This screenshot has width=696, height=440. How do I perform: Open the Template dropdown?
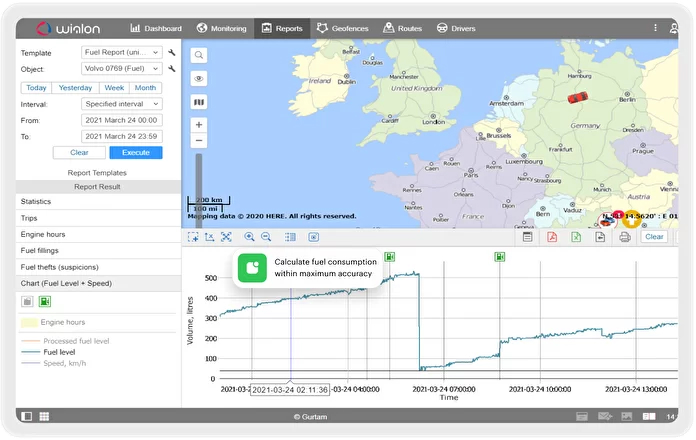click(121, 51)
